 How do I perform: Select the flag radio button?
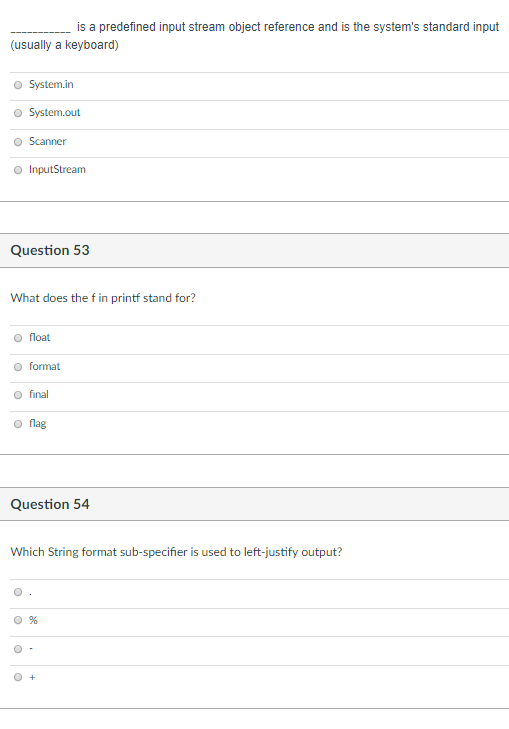pyautogui.click(x=18, y=424)
